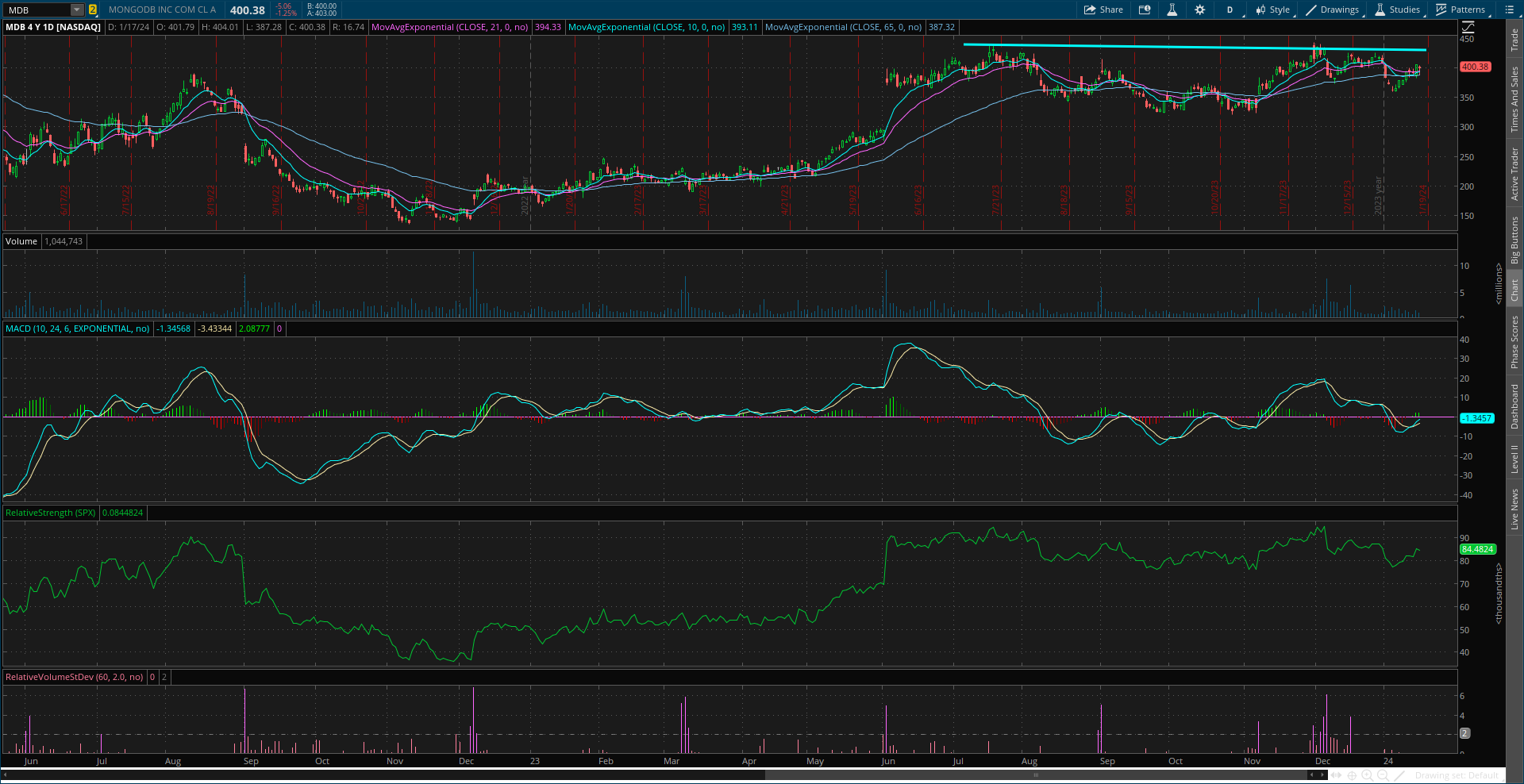Open the chart hamburger menu icon top right
1524x784 pixels.
click(x=1509, y=10)
